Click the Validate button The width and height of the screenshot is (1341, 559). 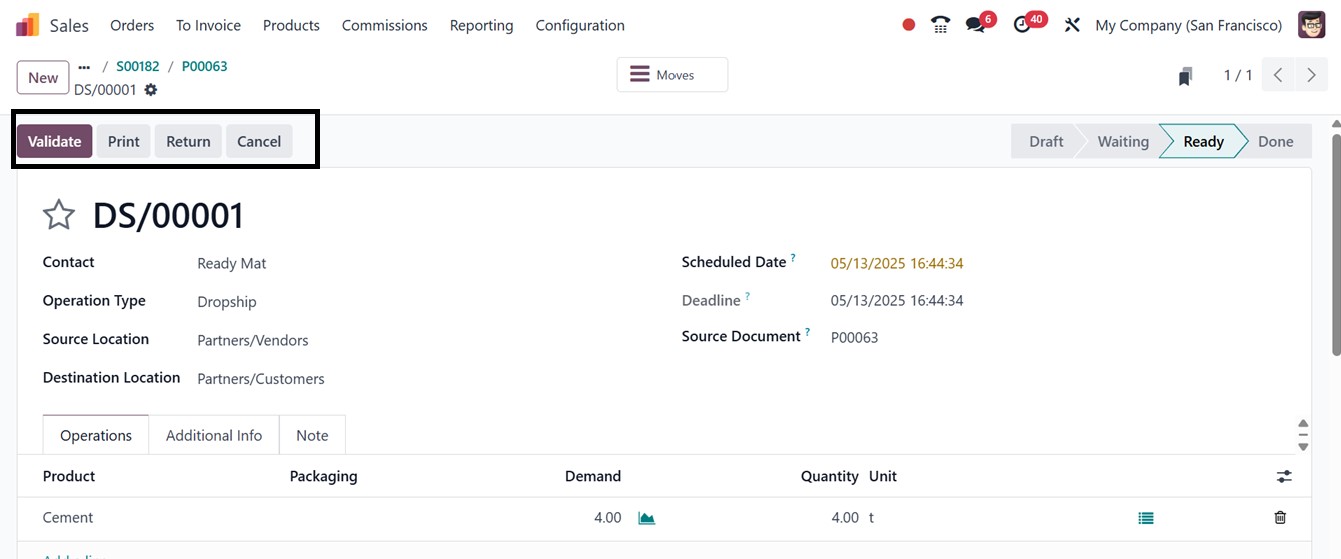(54, 141)
